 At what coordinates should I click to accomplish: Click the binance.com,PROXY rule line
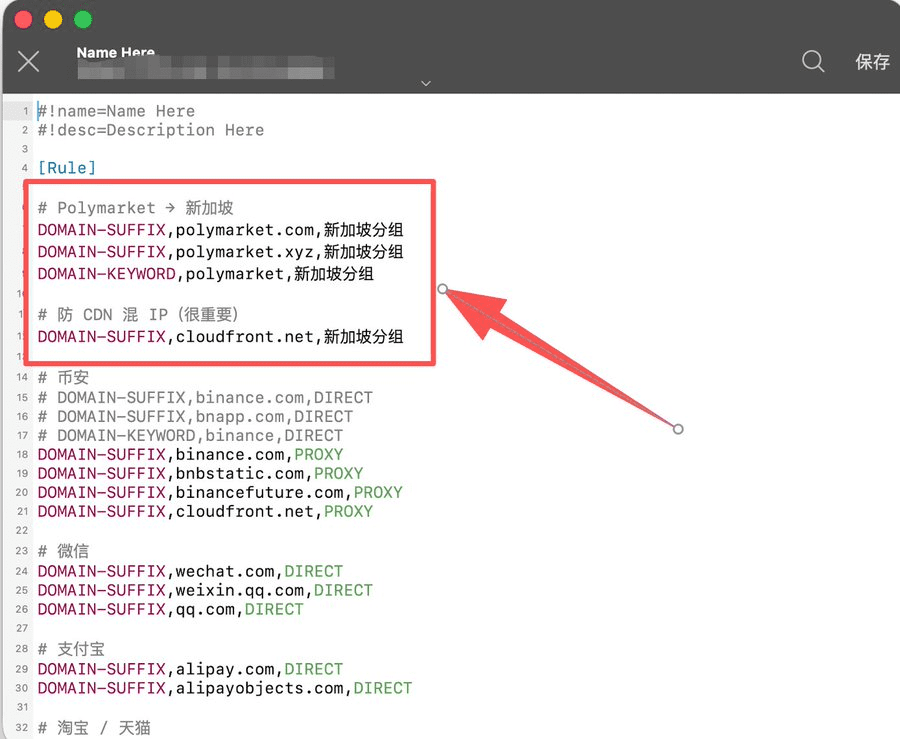(190, 454)
